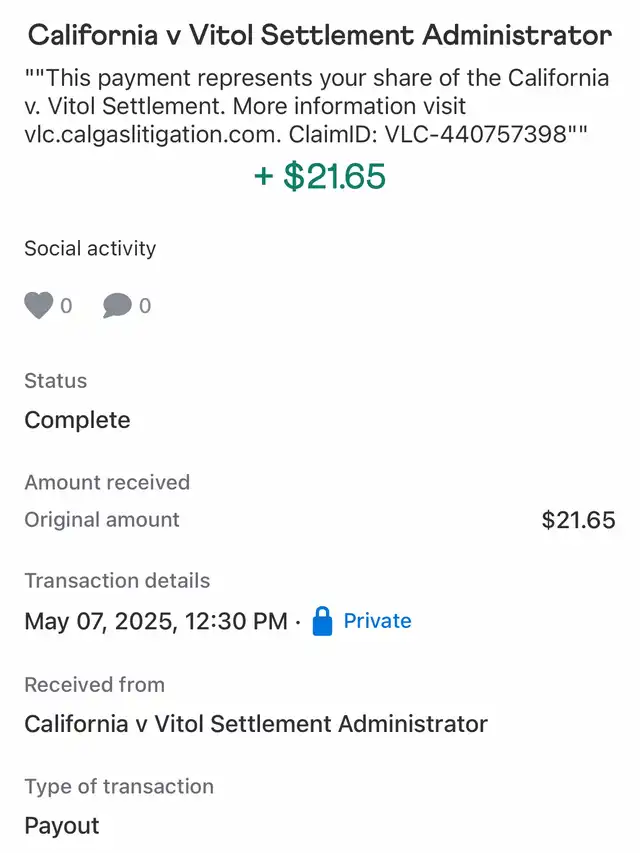
Task: Select the Status heading
Action: pyautogui.click(x=55, y=381)
